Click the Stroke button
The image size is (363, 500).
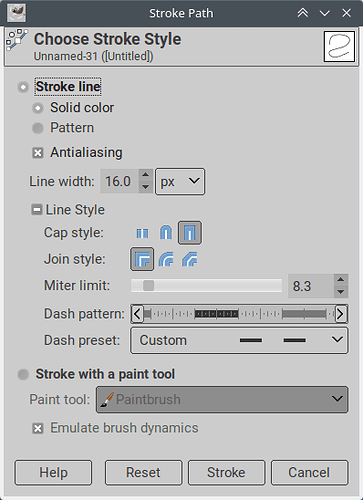pos(226,473)
